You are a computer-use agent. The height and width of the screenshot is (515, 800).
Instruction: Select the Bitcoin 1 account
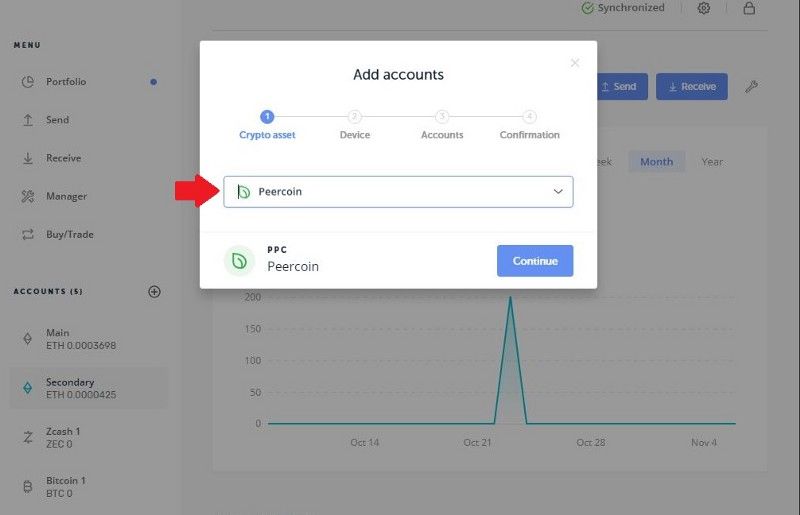pyautogui.click(x=88, y=486)
